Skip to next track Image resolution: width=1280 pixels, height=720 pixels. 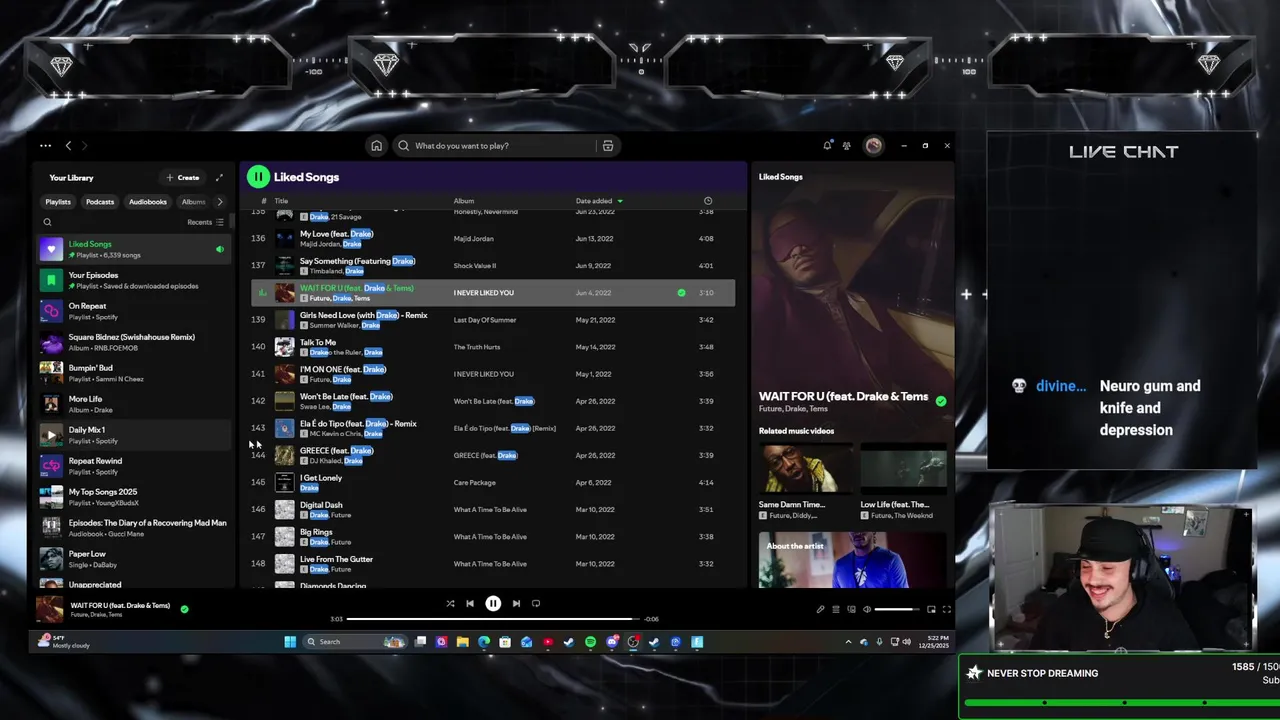tap(516, 604)
